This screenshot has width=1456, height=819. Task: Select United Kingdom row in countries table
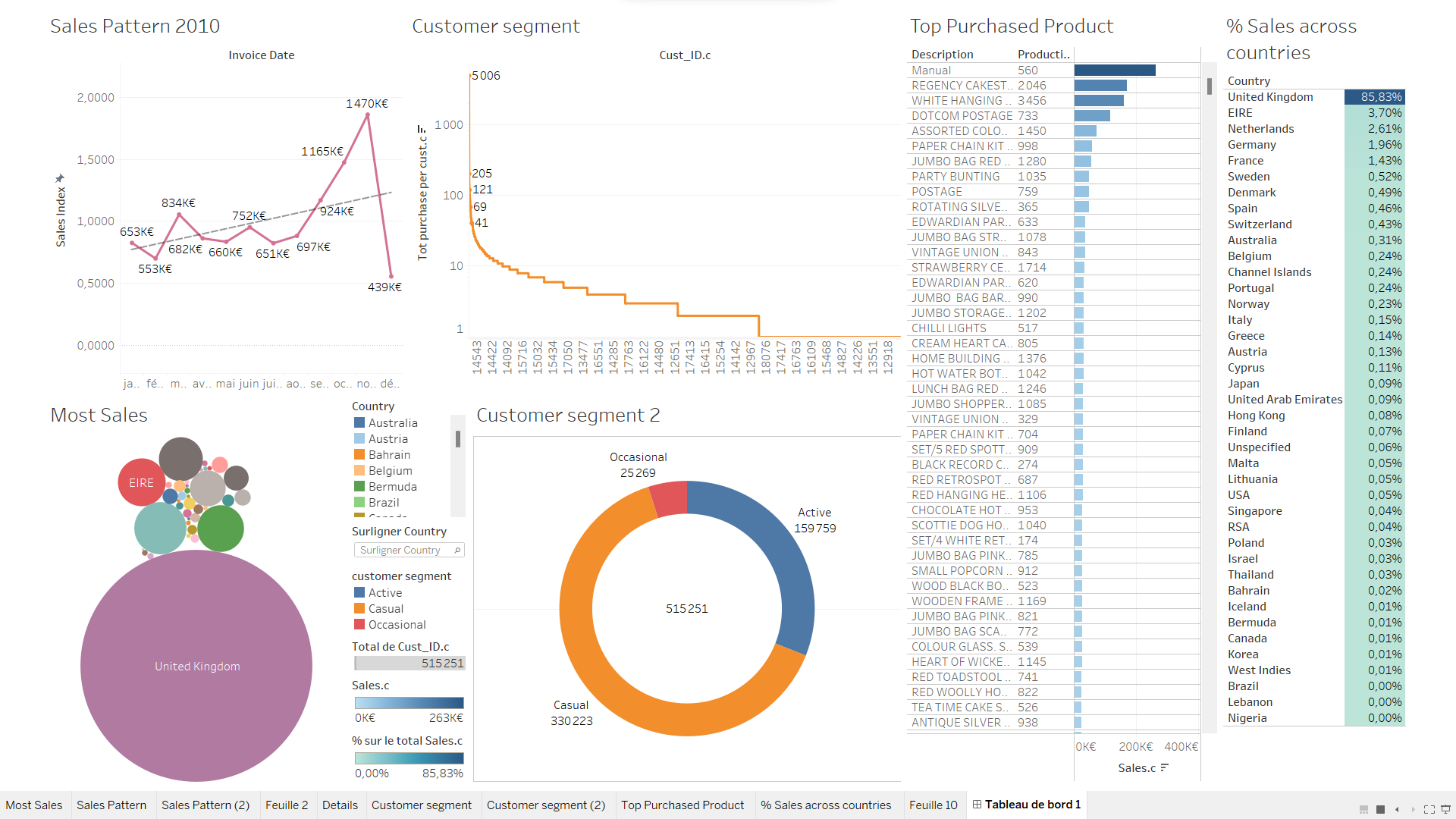tap(1269, 96)
